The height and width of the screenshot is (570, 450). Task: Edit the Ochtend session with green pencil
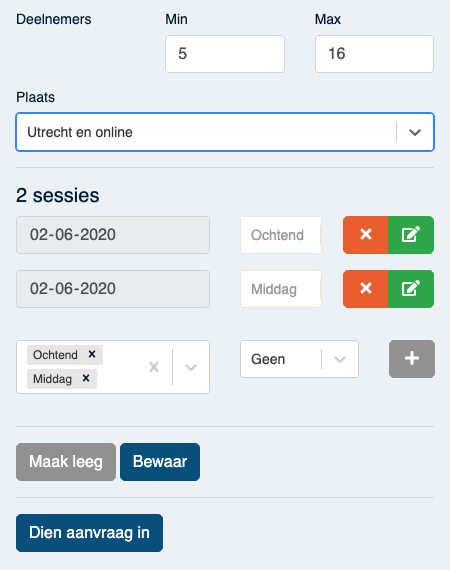411,235
